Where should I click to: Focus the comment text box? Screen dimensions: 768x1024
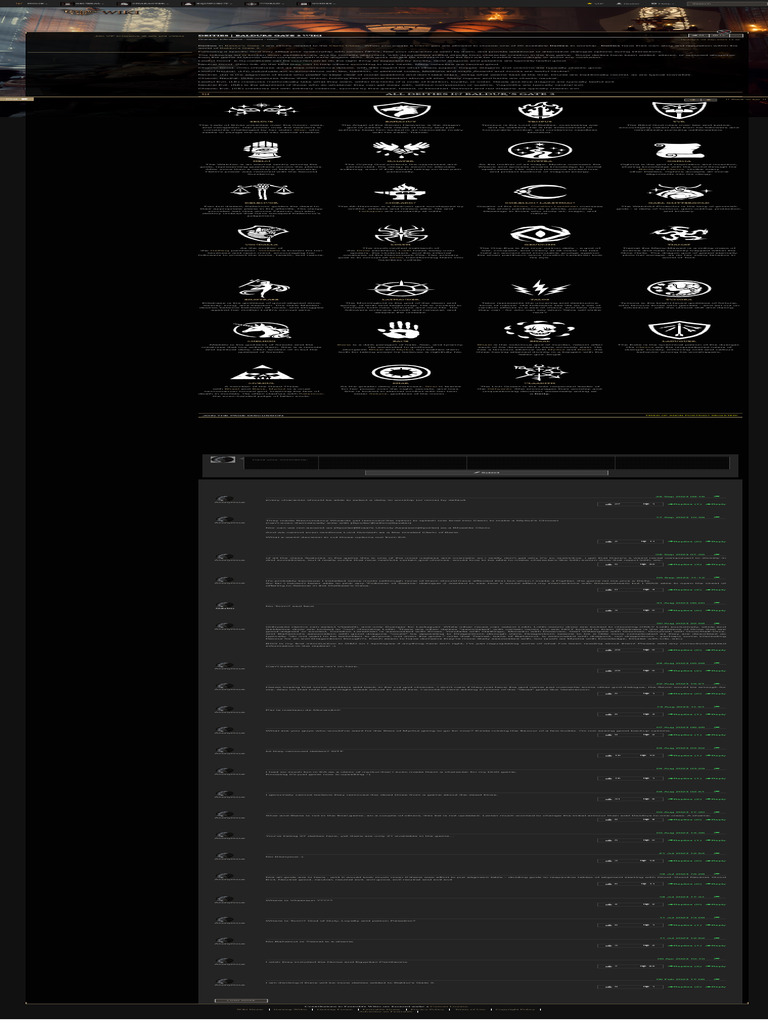point(488,463)
